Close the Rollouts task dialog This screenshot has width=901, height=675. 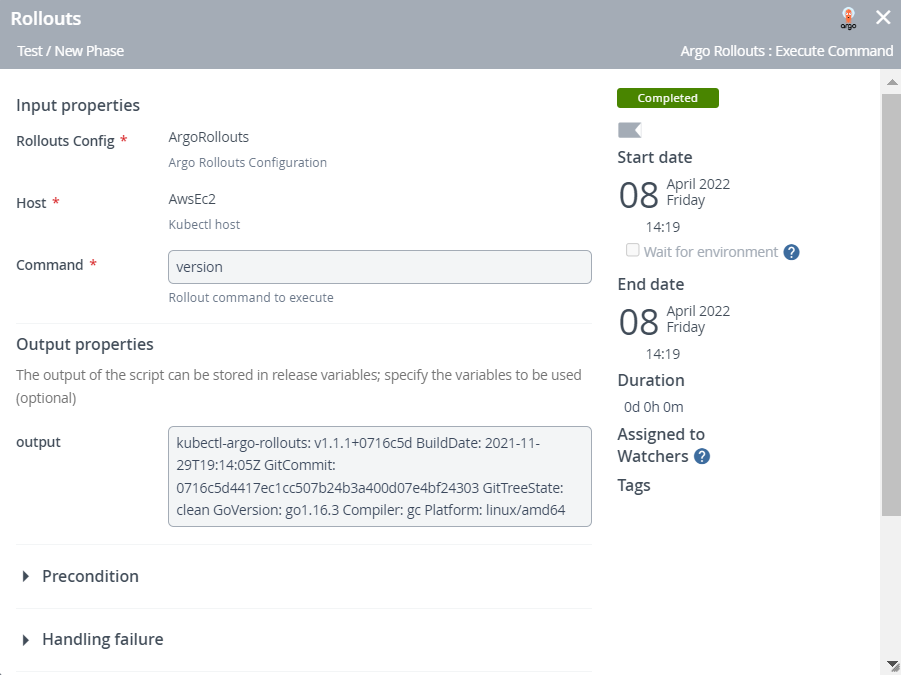coord(883,17)
